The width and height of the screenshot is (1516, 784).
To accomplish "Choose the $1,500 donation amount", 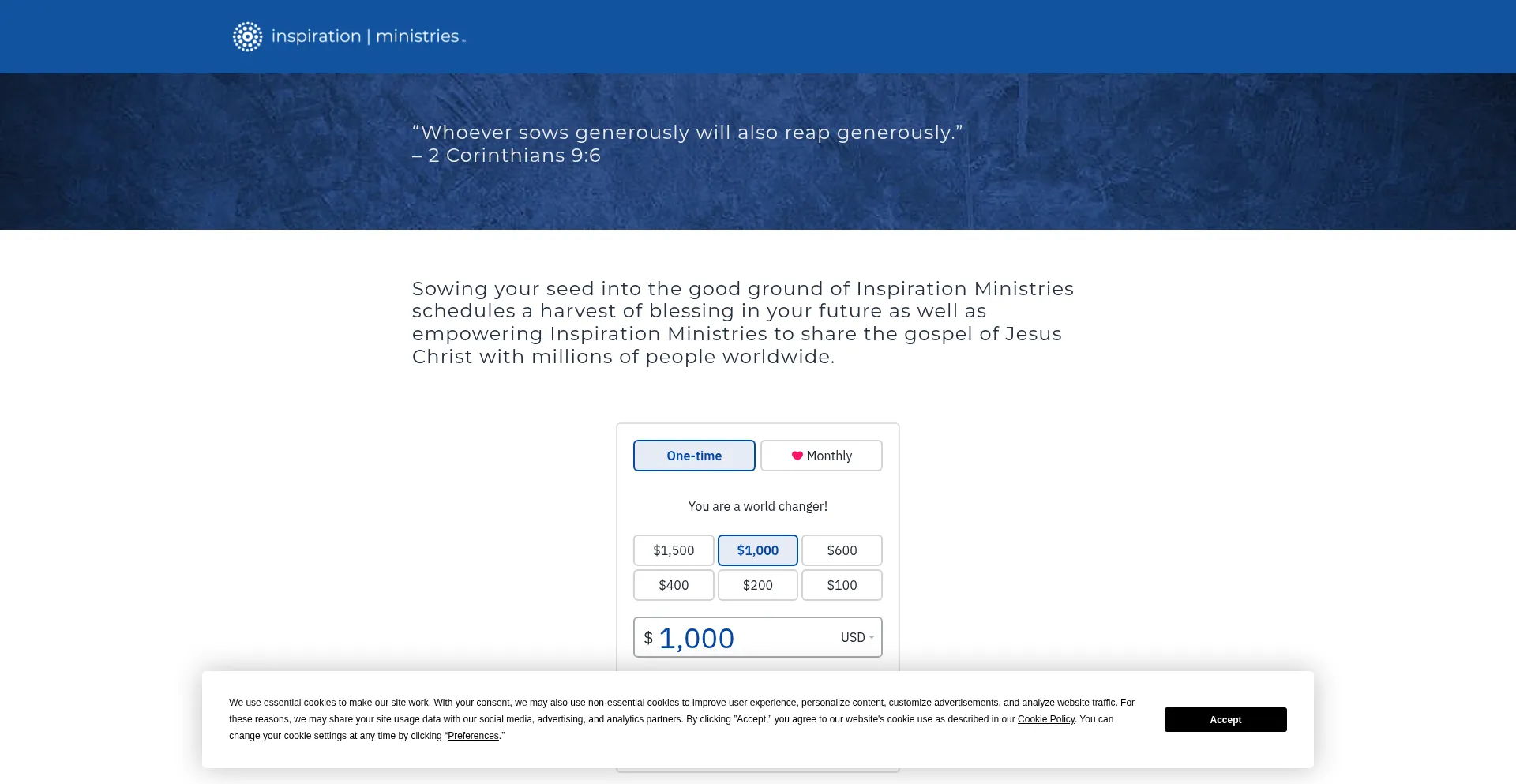I will [674, 550].
